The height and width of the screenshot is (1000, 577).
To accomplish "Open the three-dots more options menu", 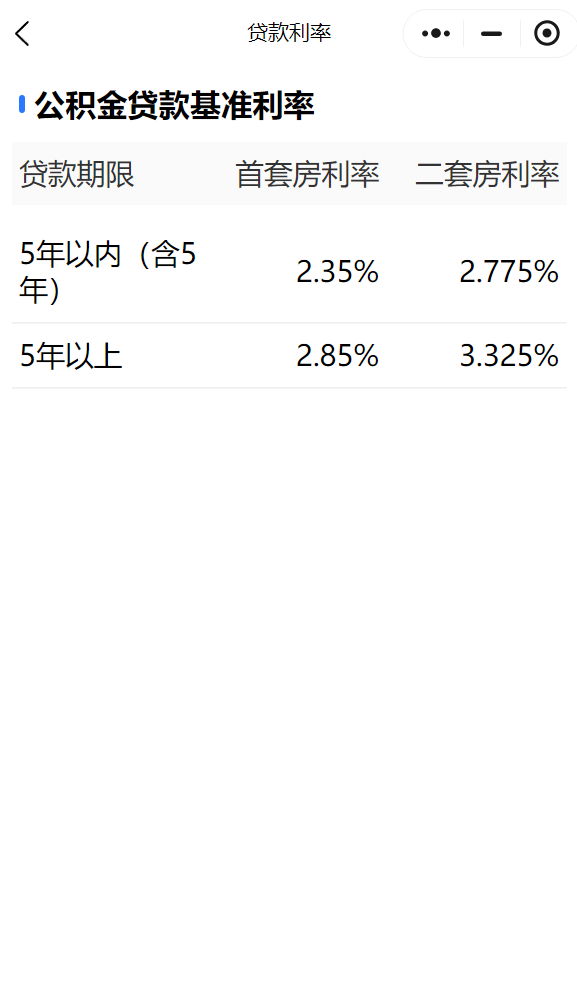I will click(436, 33).
